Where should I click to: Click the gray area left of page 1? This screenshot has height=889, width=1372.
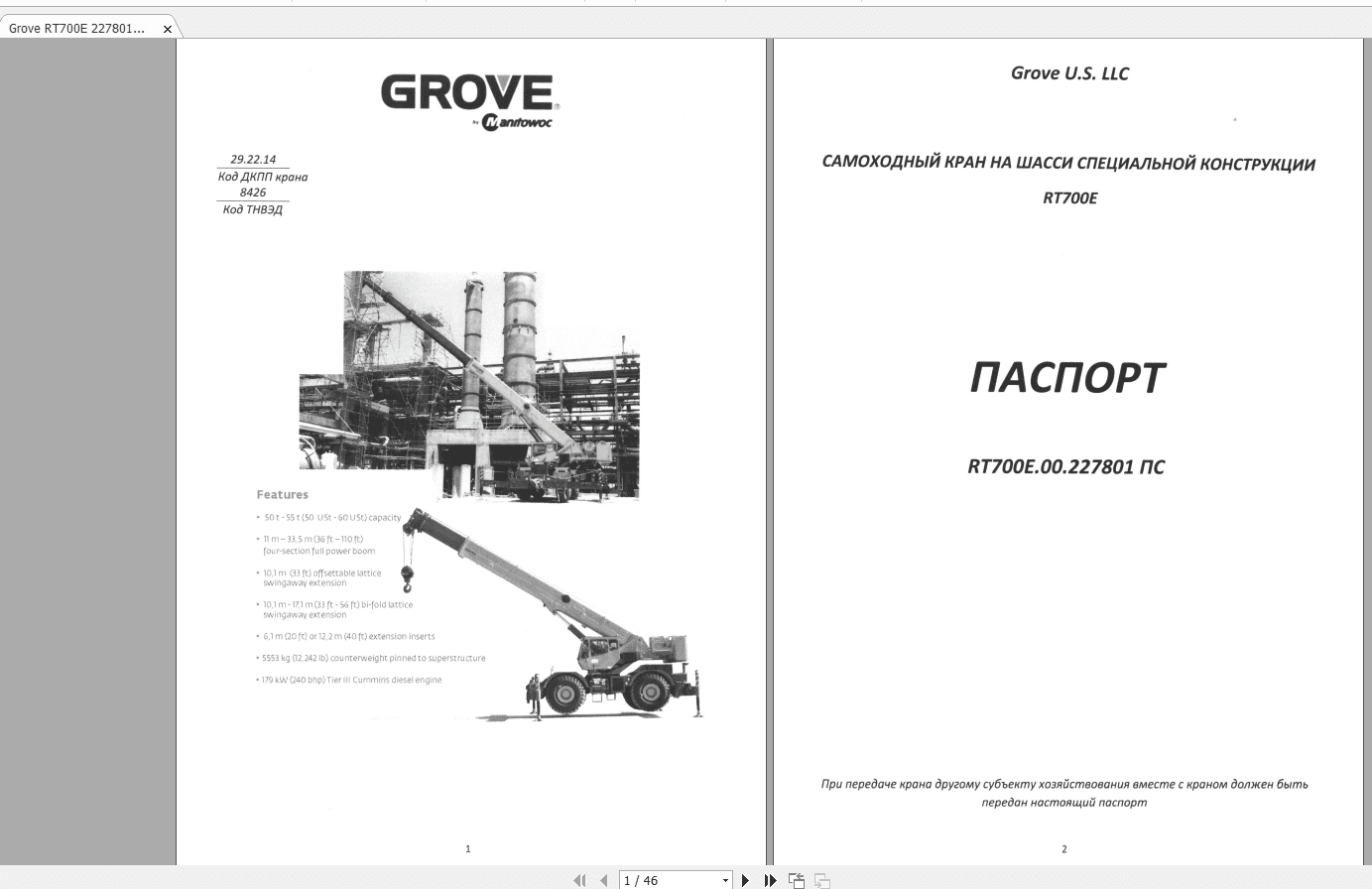pos(89,446)
